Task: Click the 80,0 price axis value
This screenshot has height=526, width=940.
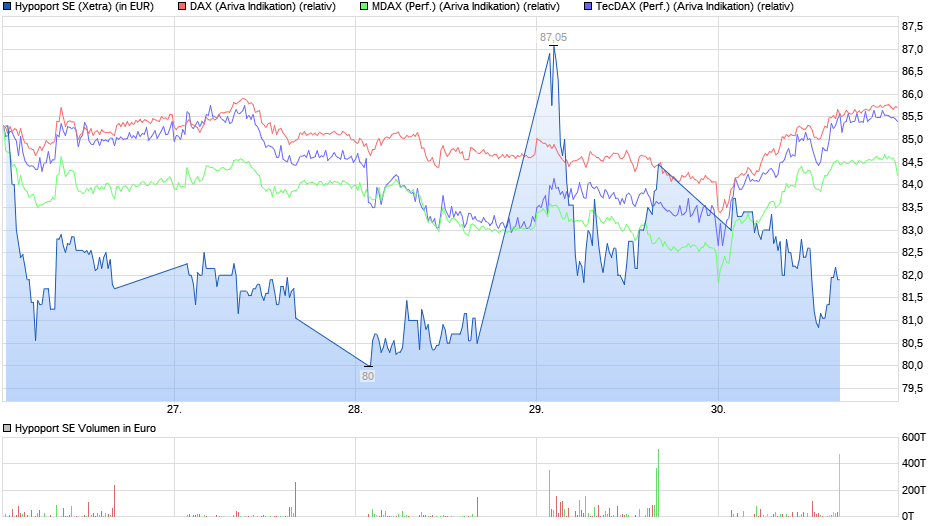Action: click(912, 365)
